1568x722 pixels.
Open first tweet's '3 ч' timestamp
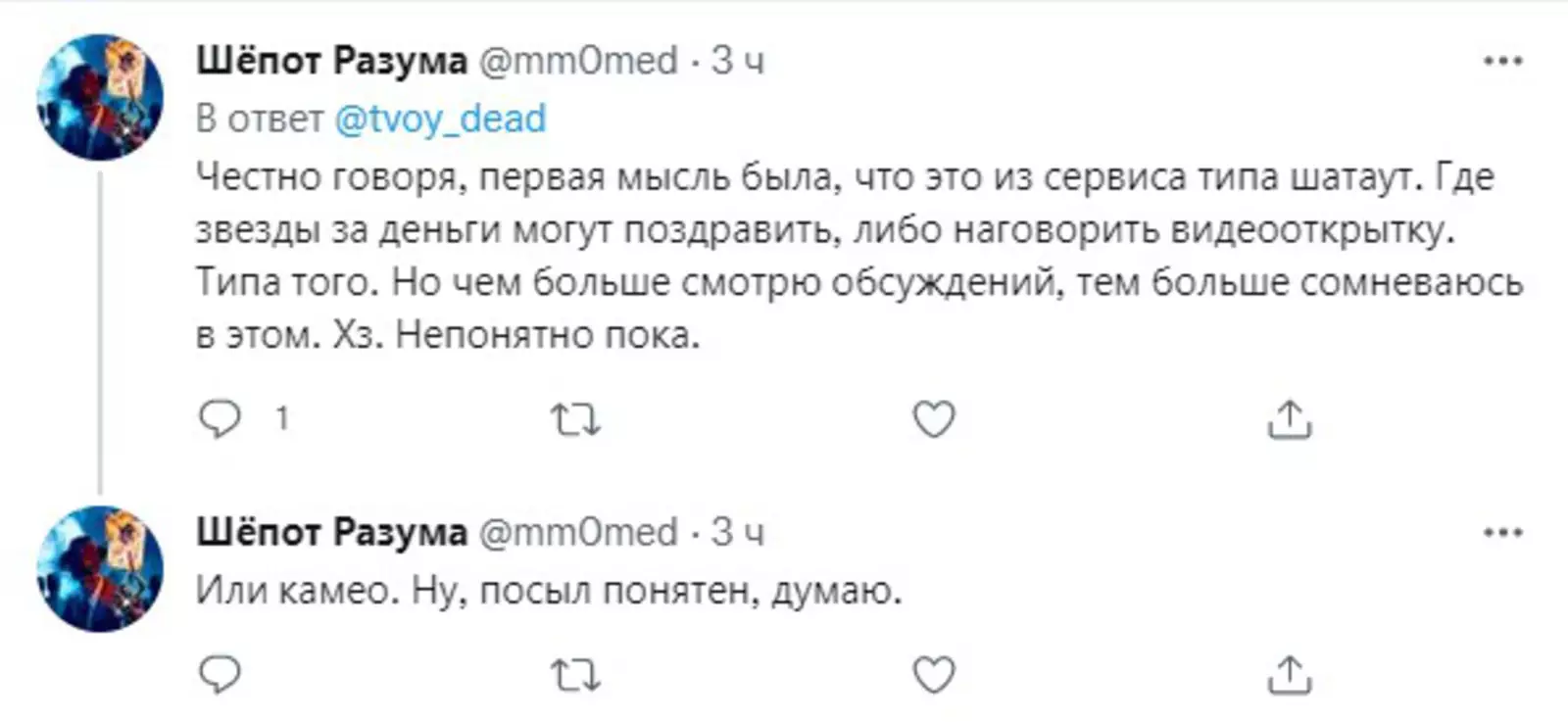[737, 61]
